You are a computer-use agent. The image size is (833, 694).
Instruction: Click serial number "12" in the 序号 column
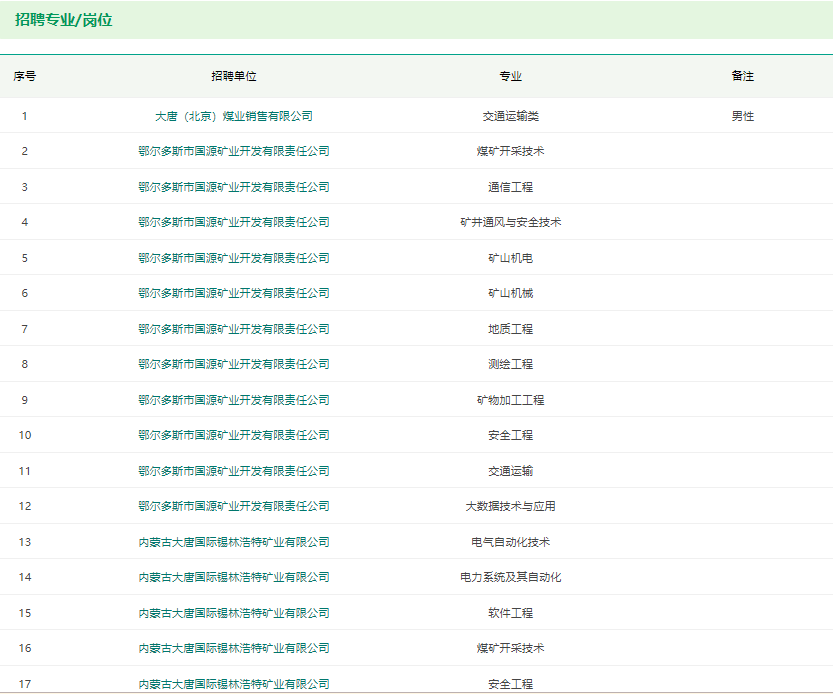click(25, 506)
